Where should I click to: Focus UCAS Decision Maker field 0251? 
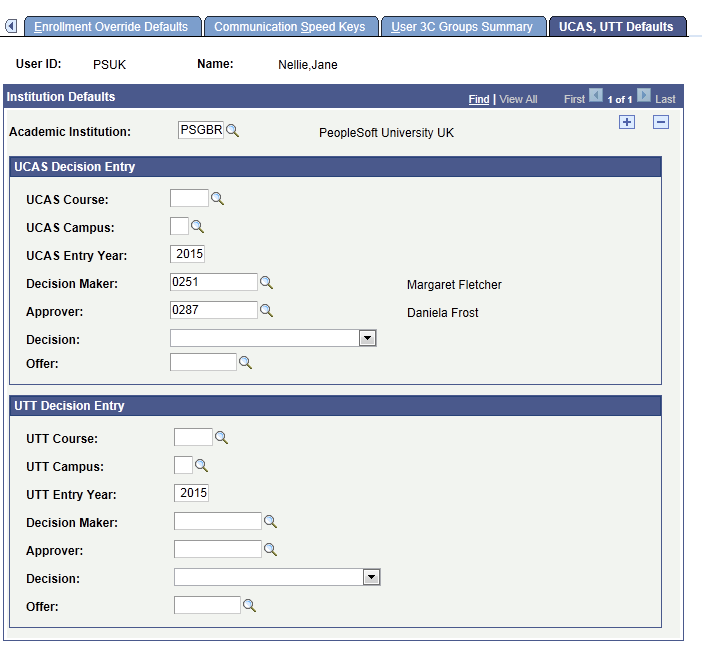pos(214,282)
